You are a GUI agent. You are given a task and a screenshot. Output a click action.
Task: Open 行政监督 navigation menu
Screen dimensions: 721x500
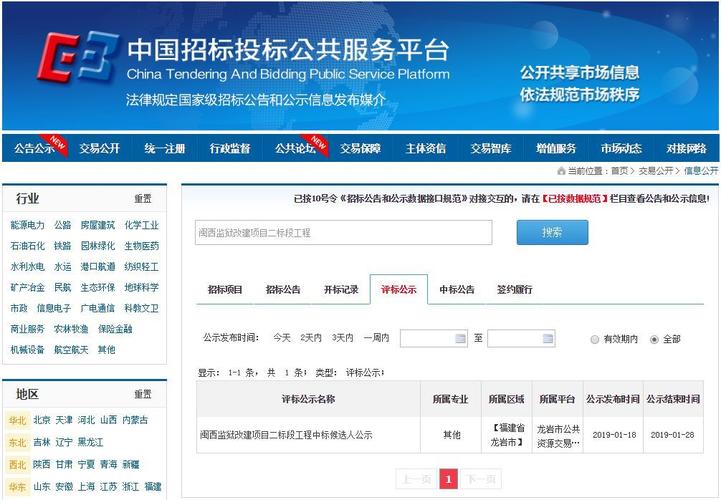230,148
